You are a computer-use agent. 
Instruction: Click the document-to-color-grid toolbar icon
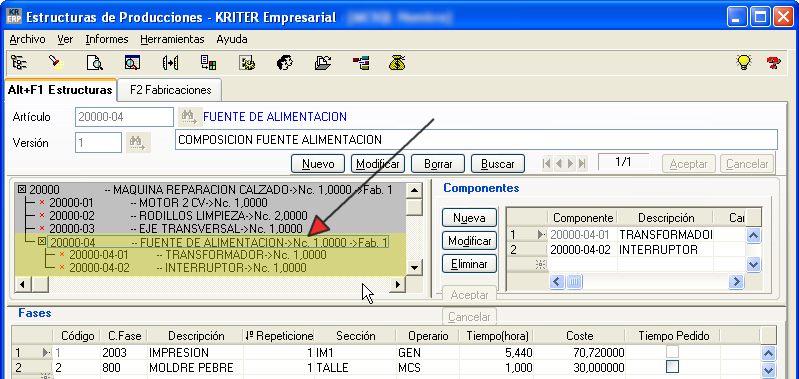tap(208, 63)
